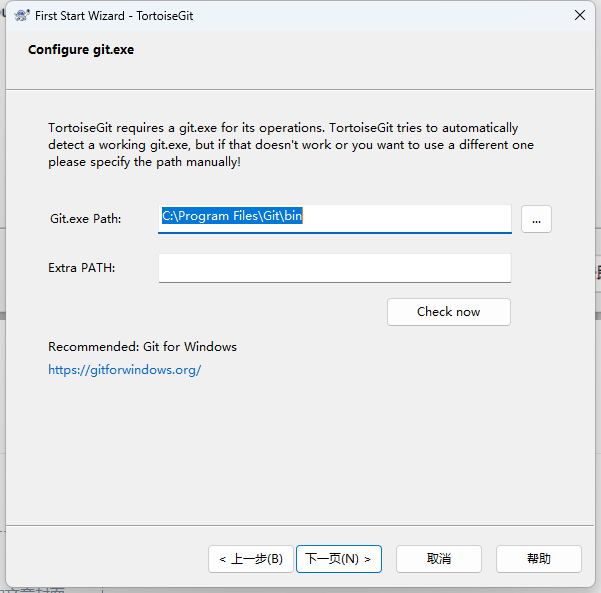Click the description line starting "TortoiseGit requires"

[x=283, y=128]
